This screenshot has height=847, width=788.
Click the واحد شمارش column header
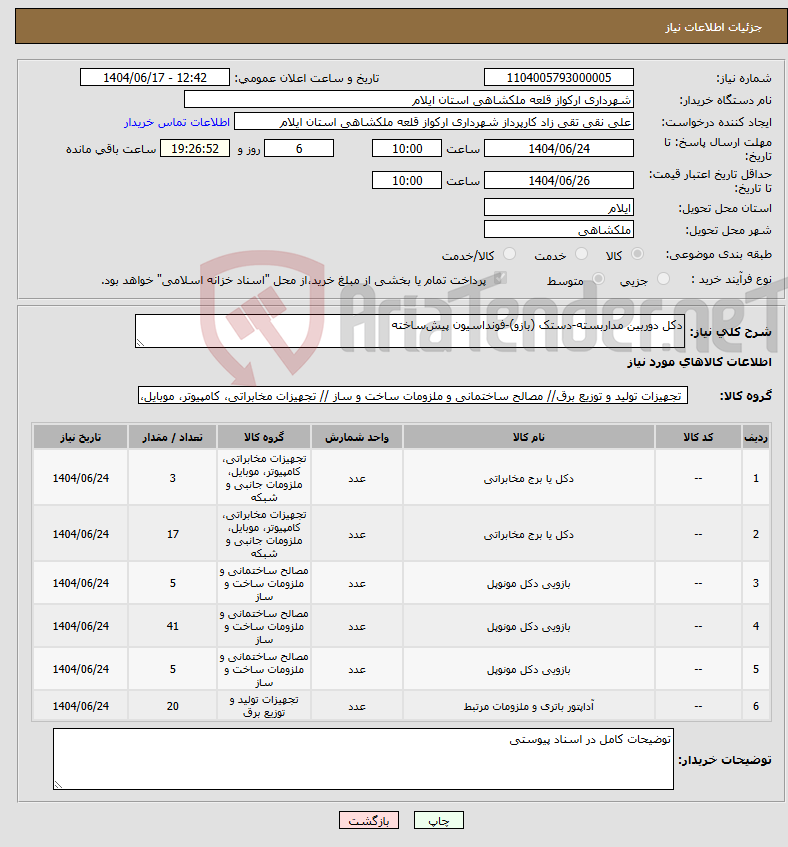click(357, 437)
